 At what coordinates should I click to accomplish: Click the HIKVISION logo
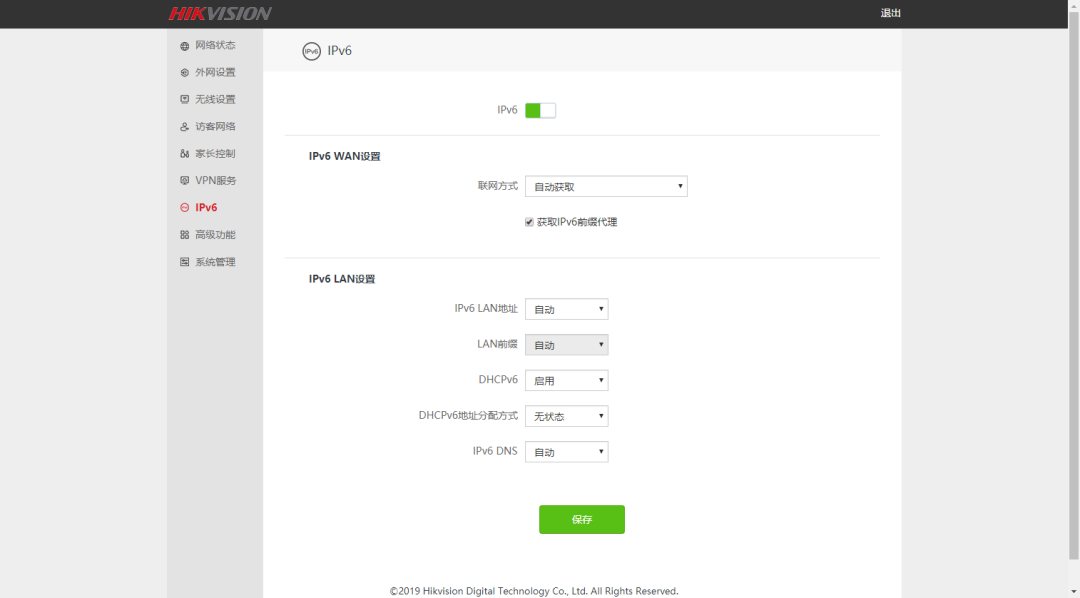point(220,14)
